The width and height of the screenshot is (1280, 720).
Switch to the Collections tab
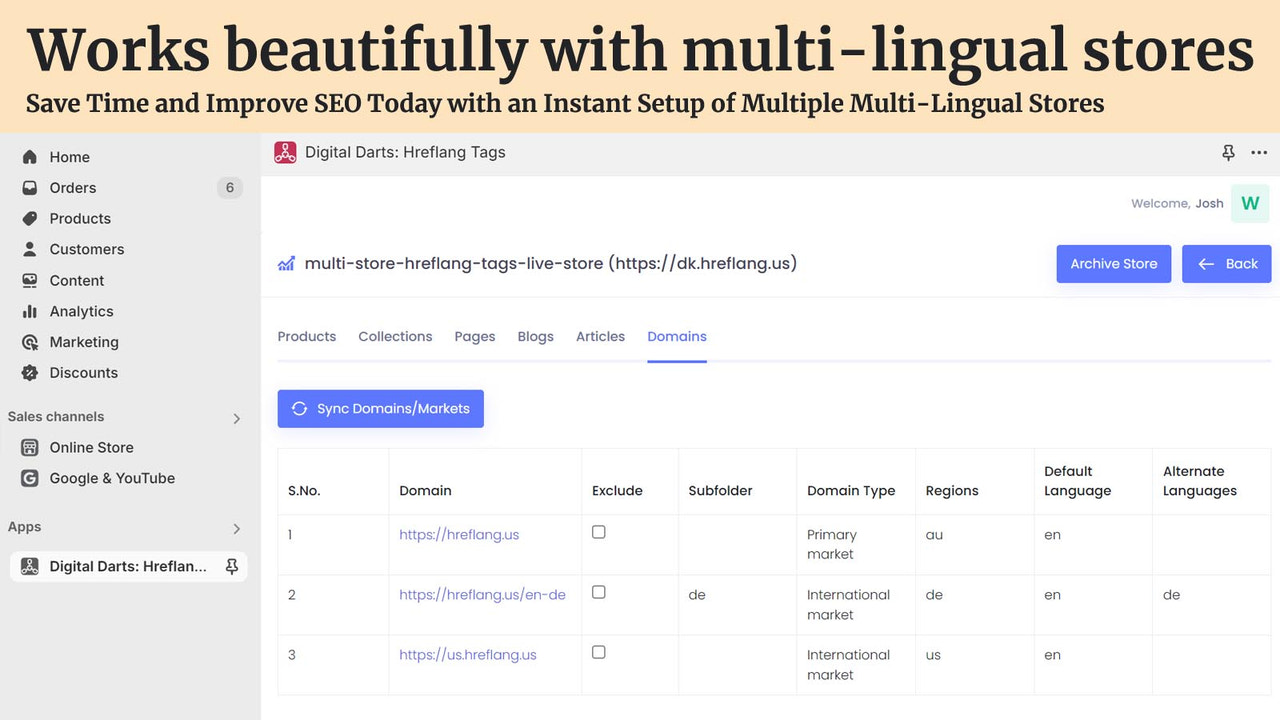click(x=395, y=336)
